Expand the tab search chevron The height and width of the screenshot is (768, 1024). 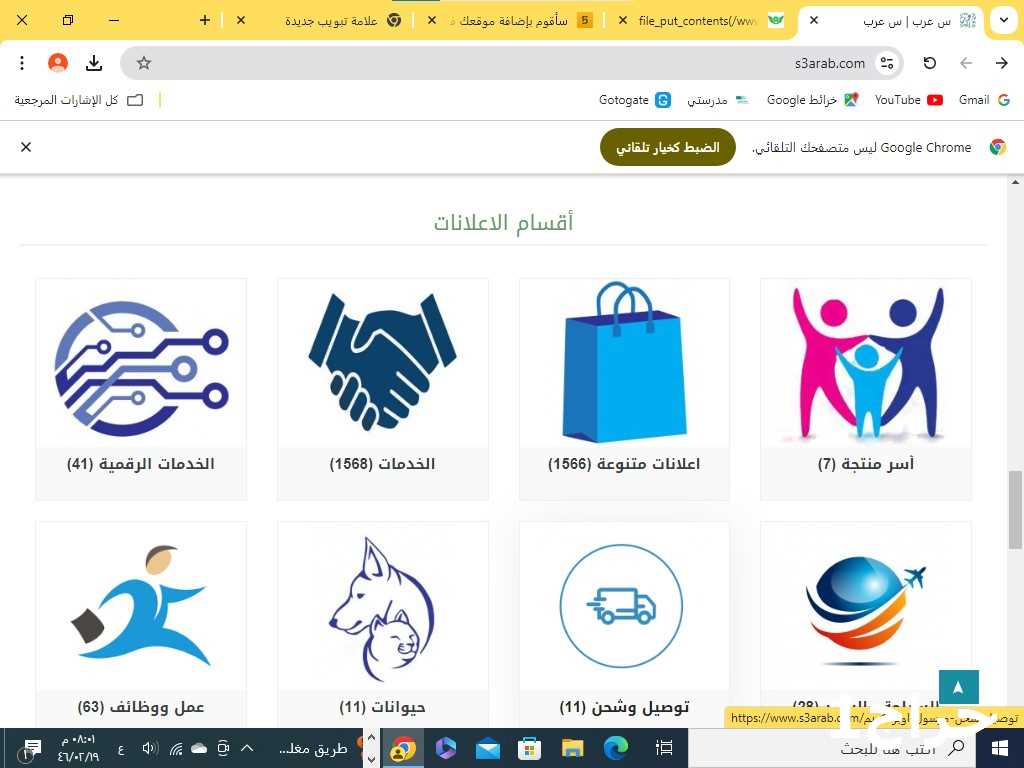point(1004,20)
